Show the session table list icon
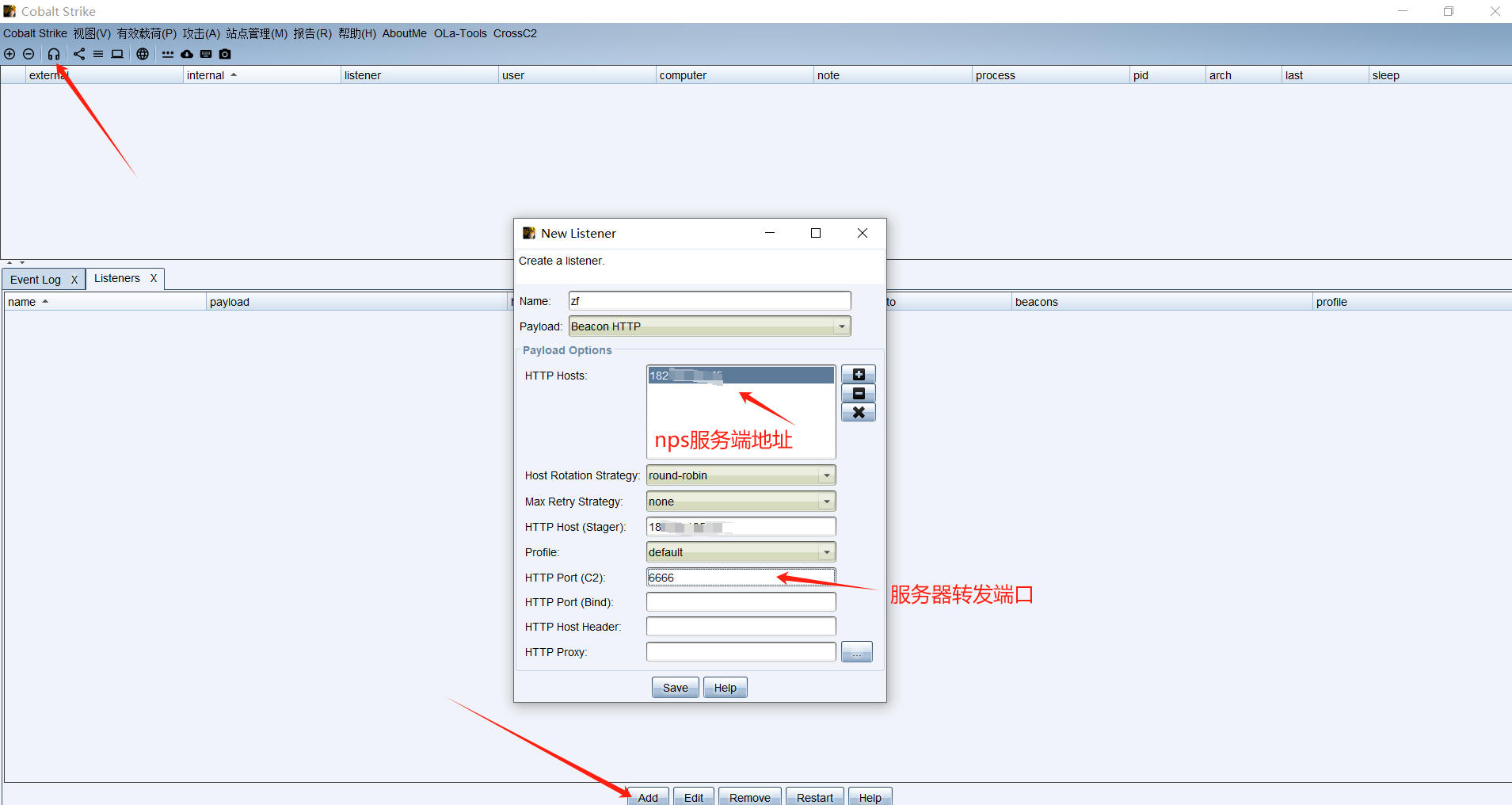 (x=98, y=54)
